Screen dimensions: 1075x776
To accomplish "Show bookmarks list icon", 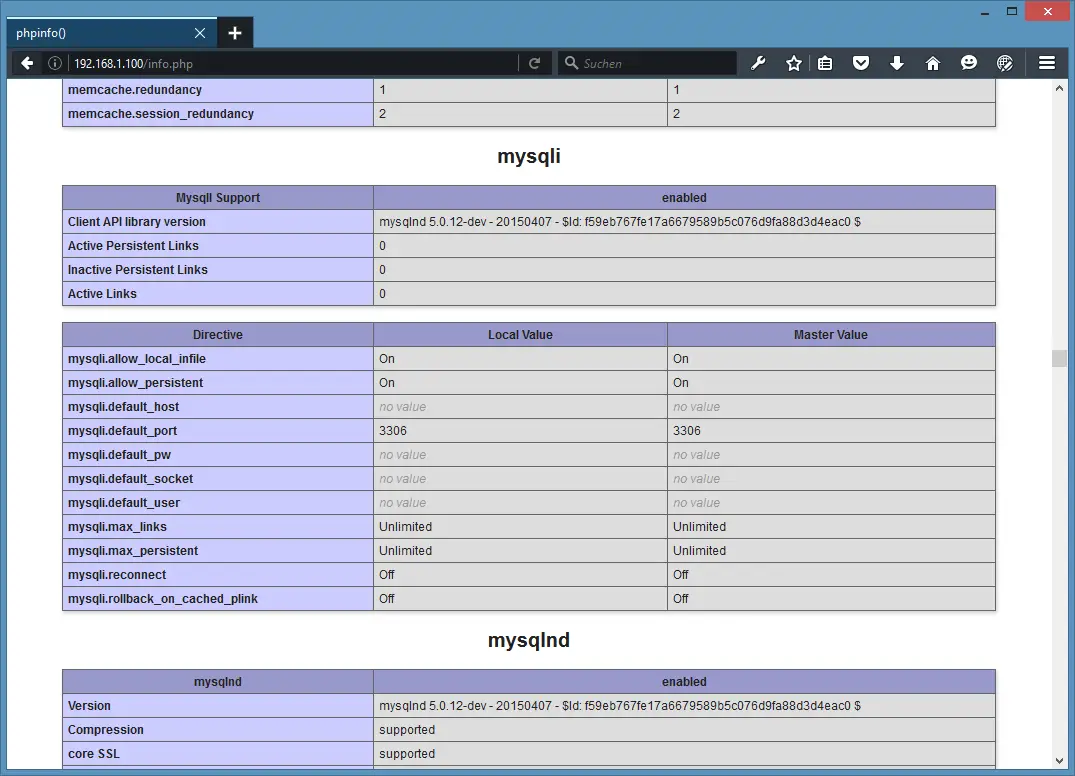I will [x=825, y=63].
